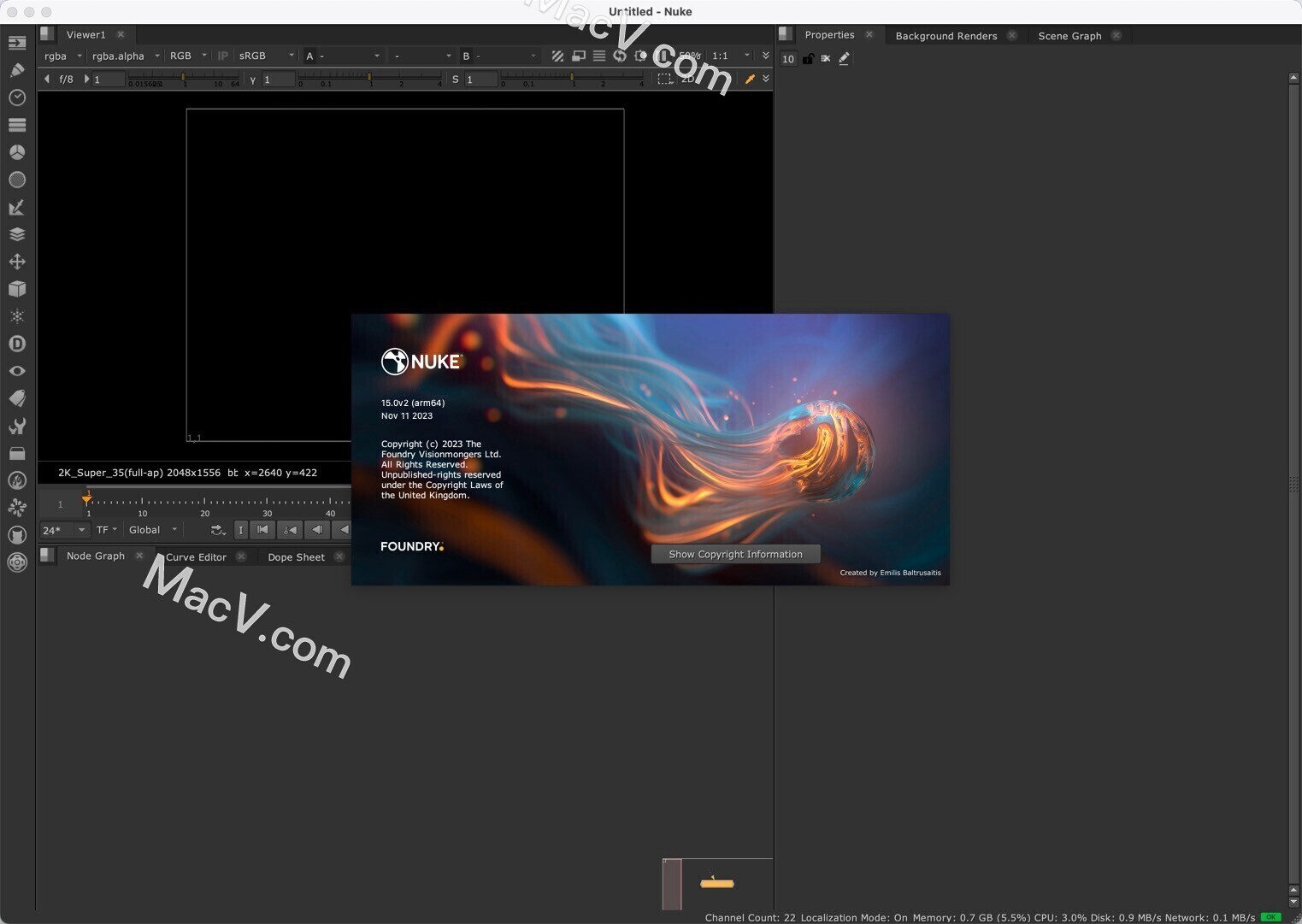The image size is (1302, 924).
Task: Click the edit pencil icon in Properties
Action: coord(844,58)
